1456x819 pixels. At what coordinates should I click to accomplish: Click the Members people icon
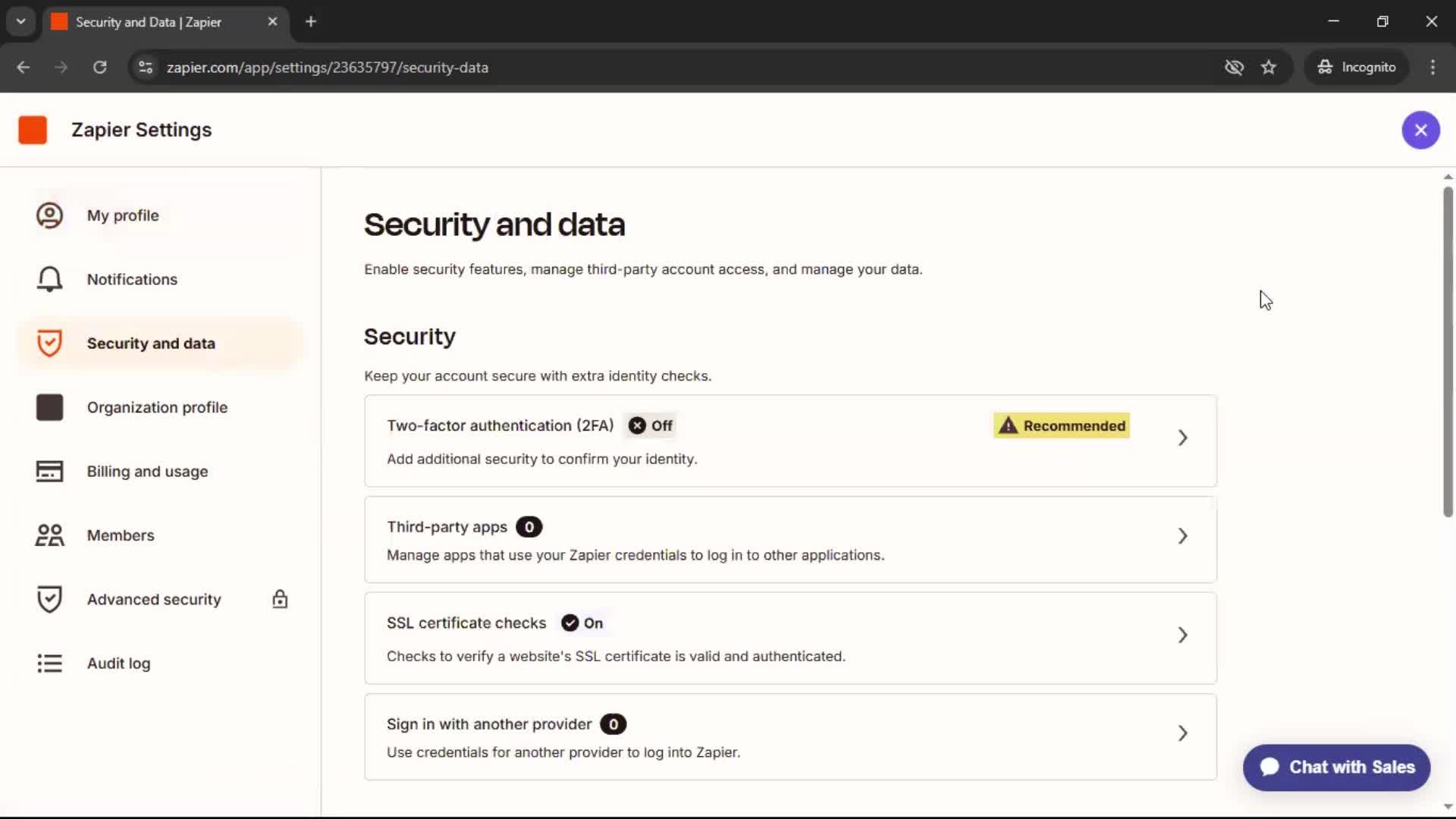click(x=49, y=535)
